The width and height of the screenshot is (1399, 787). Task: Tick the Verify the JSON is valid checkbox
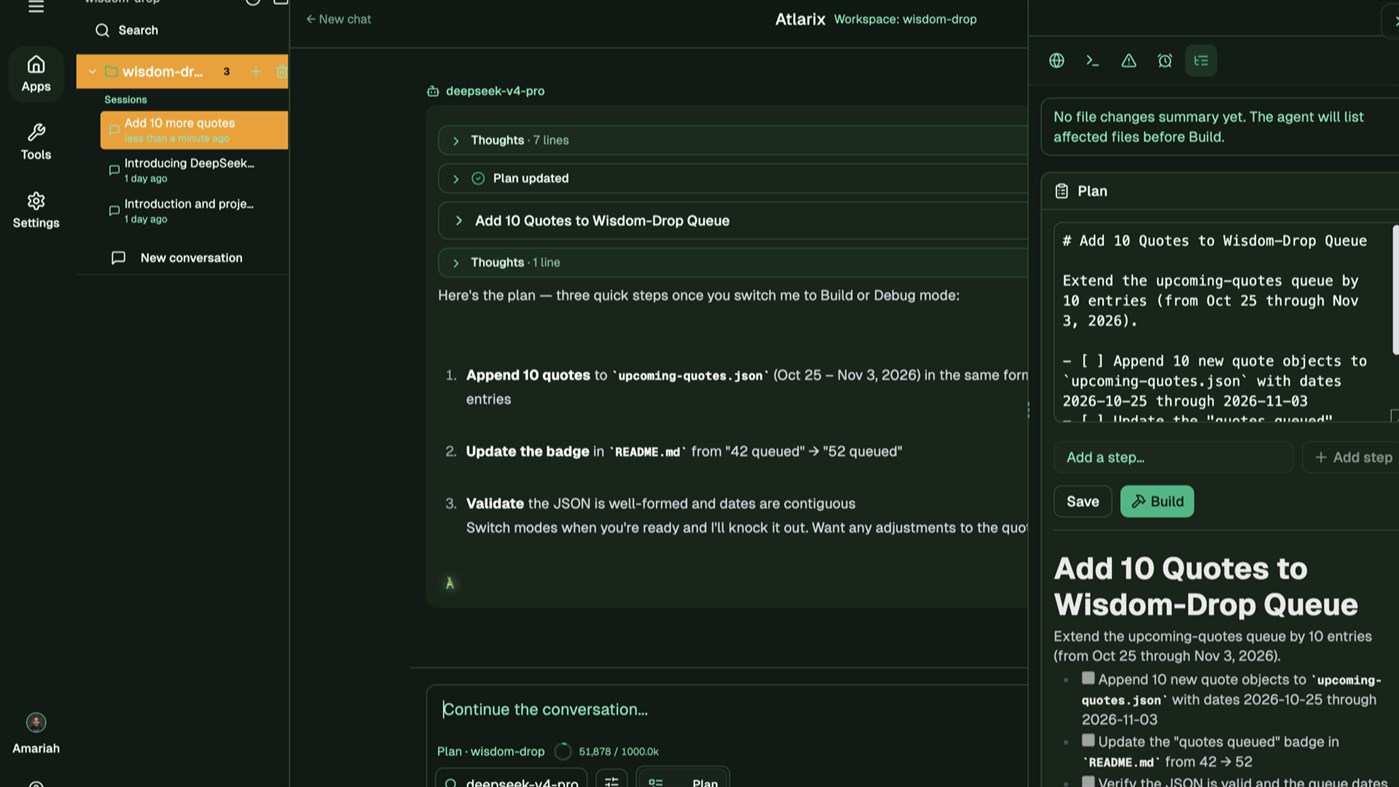coord(1088,781)
